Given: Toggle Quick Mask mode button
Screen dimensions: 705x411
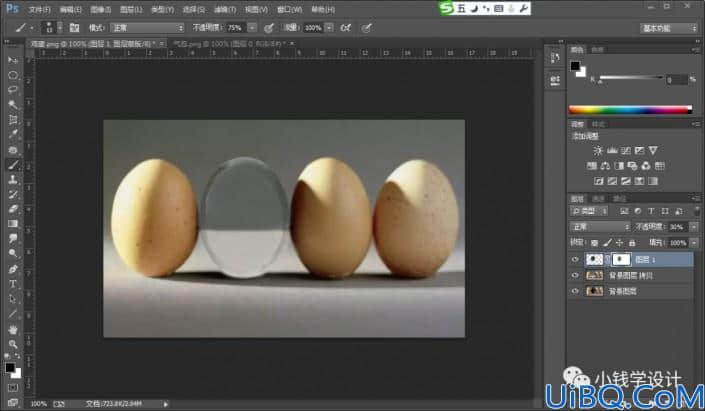Looking at the screenshot, I should click(x=13, y=388).
